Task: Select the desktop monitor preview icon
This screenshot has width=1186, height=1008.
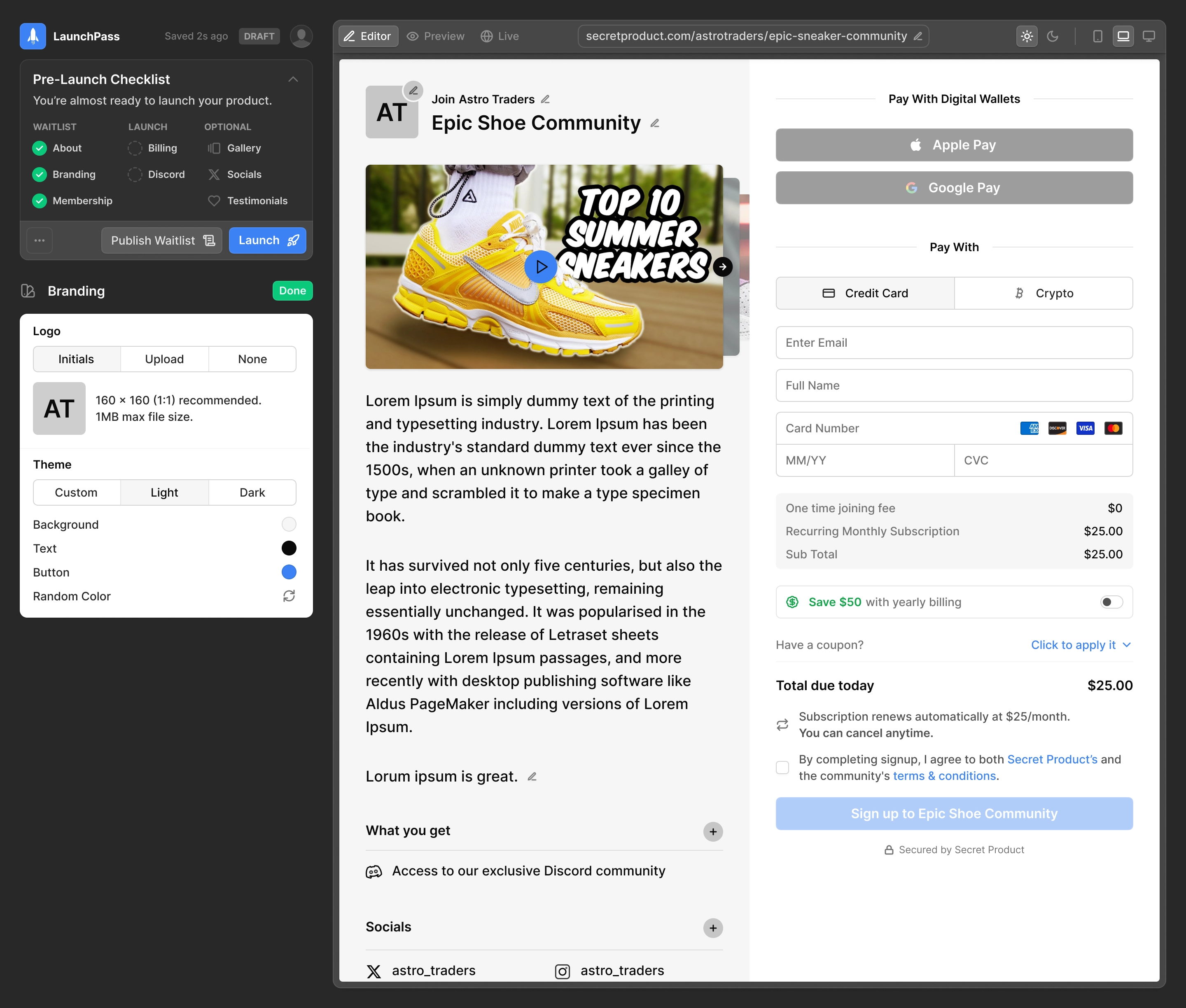Action: pos(1149,36)
